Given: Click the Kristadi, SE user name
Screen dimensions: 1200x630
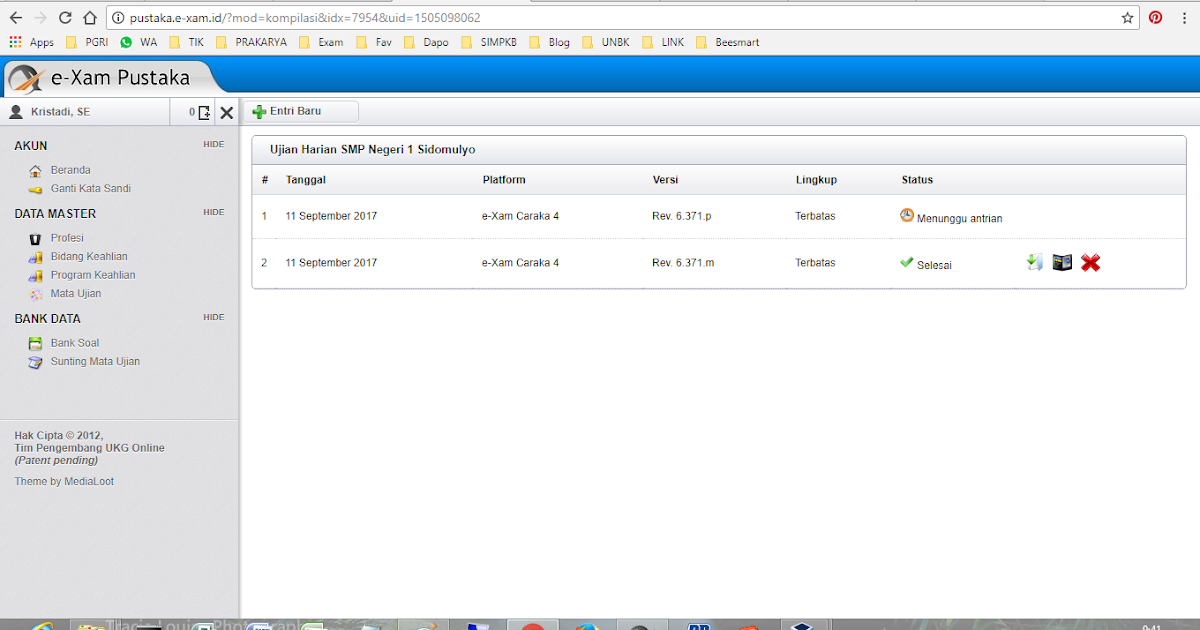Looking at the screenshot, I should pyautogui.click(x=60, y=112).
